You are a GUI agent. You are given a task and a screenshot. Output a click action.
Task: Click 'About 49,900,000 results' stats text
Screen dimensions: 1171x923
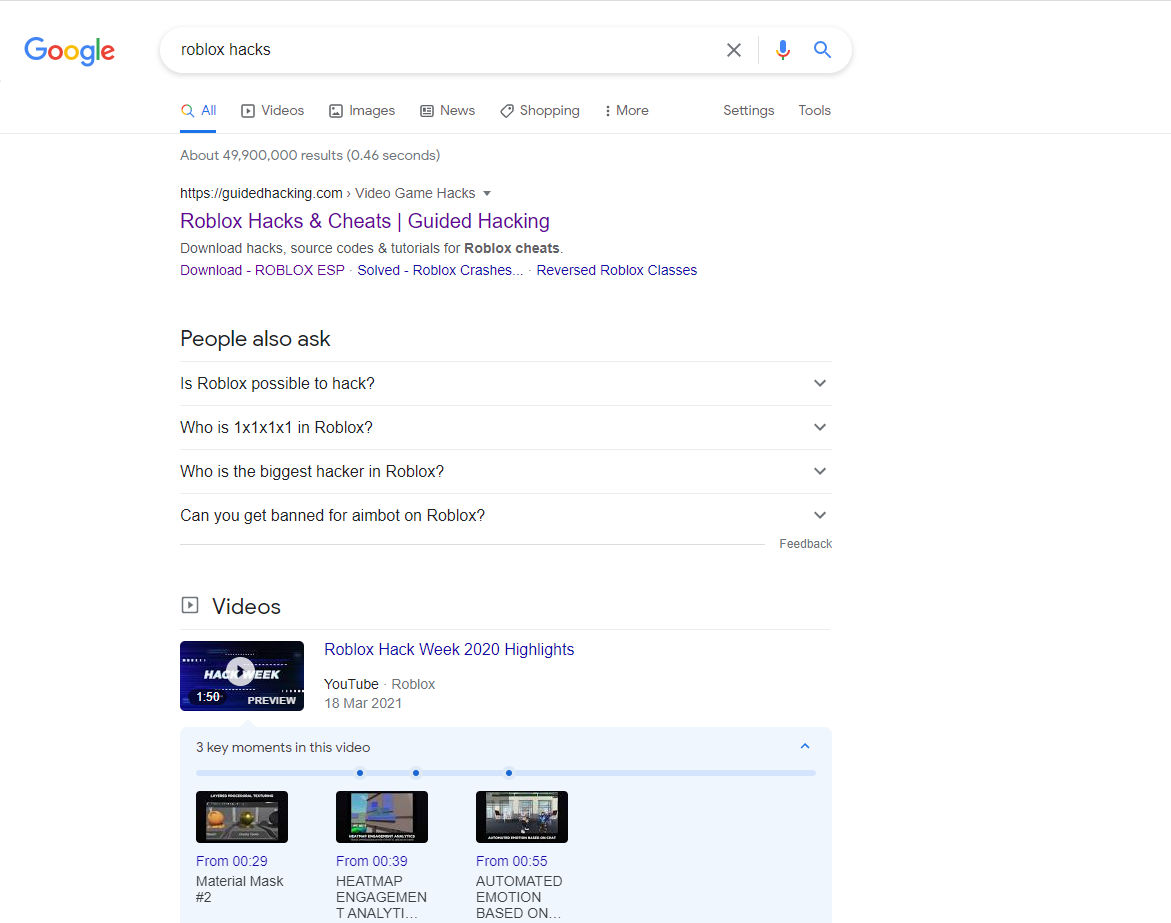click(310, 155)
